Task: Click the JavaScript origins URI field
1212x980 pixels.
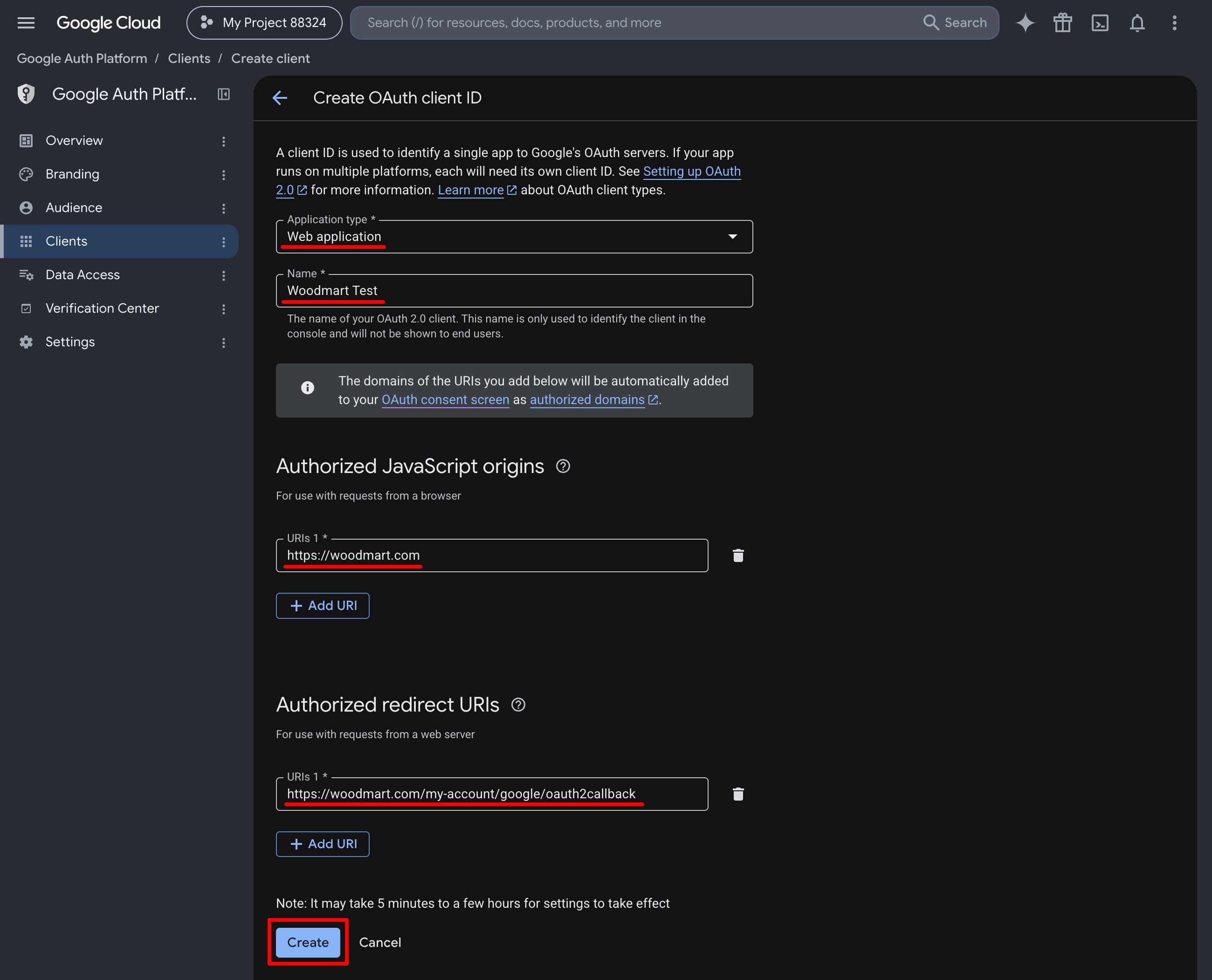Action: pyautogui.click(x=491, y=555)
